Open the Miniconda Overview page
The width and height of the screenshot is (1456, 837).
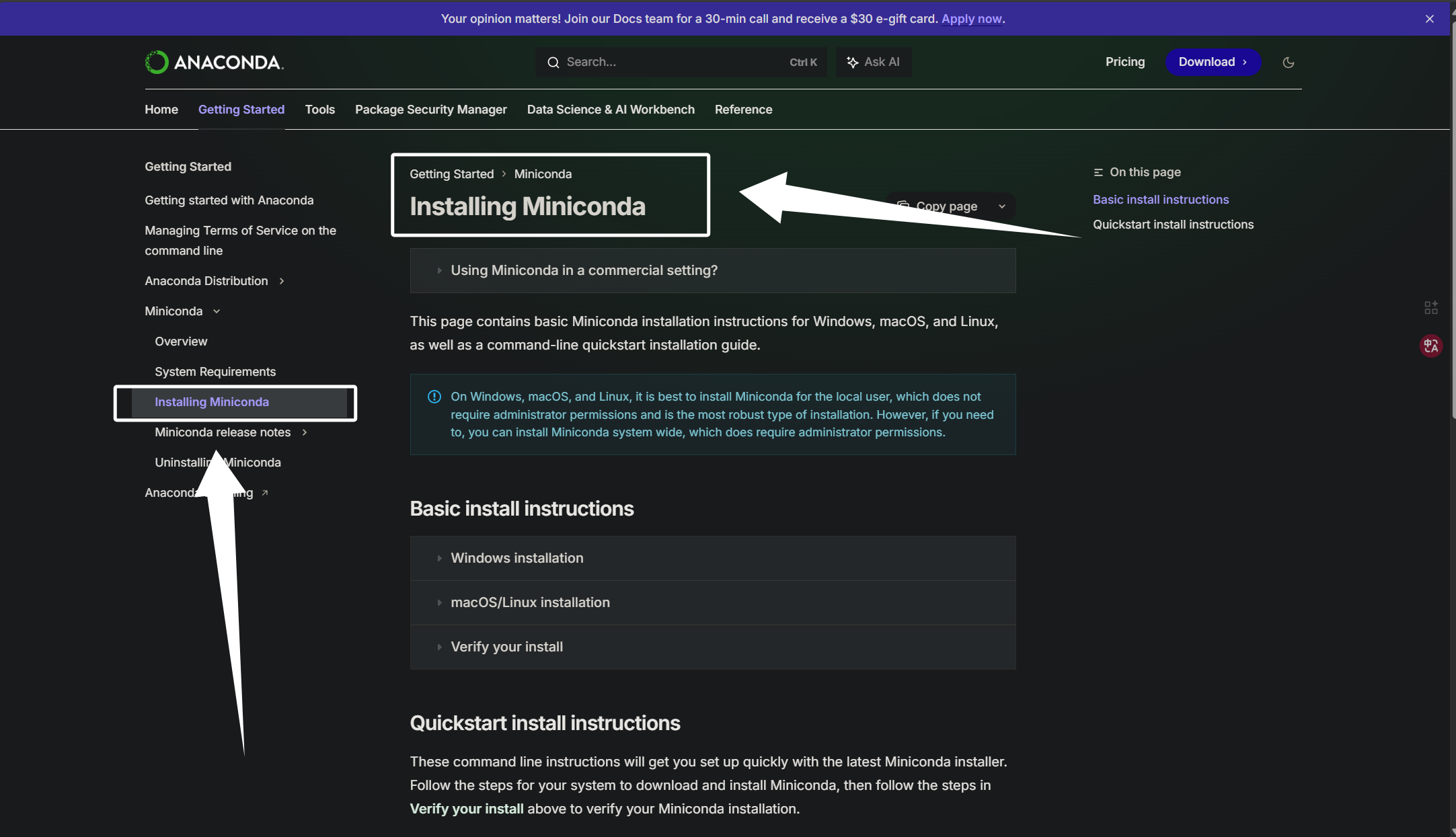click(x=181, y=342)
